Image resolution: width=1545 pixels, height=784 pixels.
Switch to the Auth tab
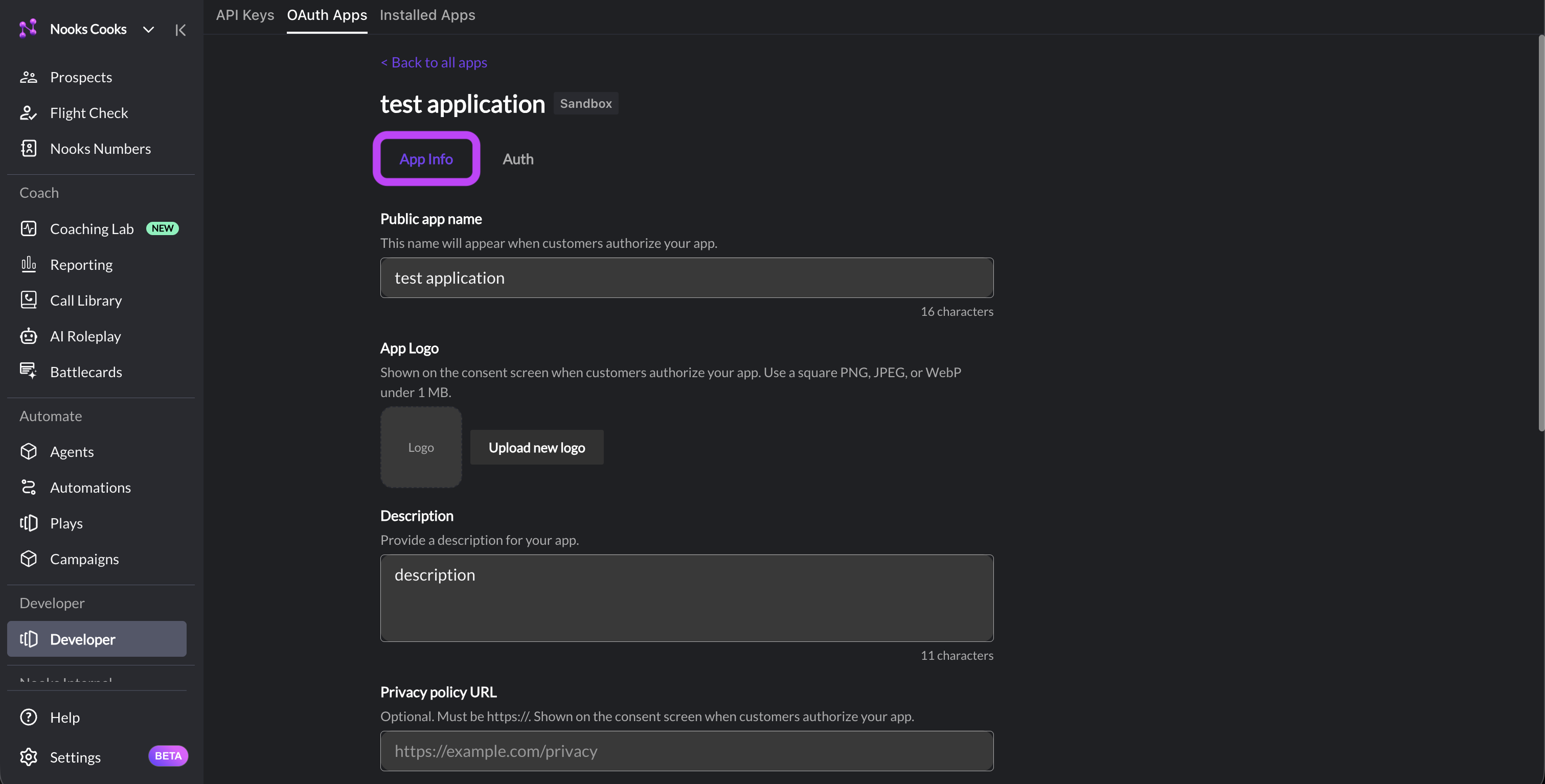(x=517, y=159)
